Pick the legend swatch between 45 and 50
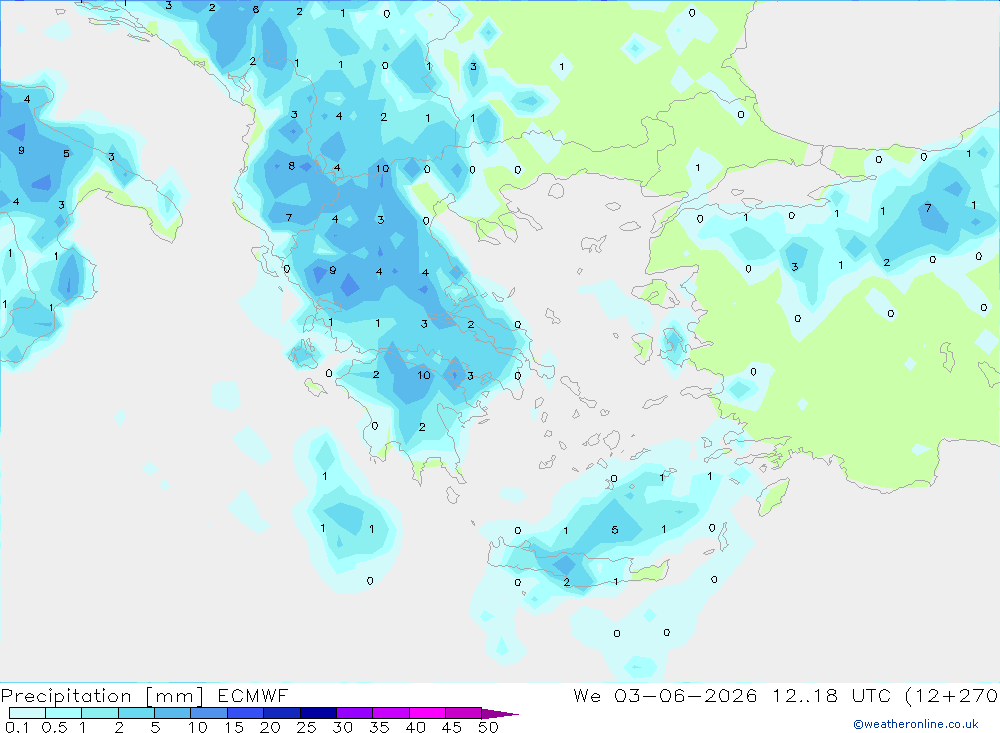 pyautogui.click(x=464, y=713)
